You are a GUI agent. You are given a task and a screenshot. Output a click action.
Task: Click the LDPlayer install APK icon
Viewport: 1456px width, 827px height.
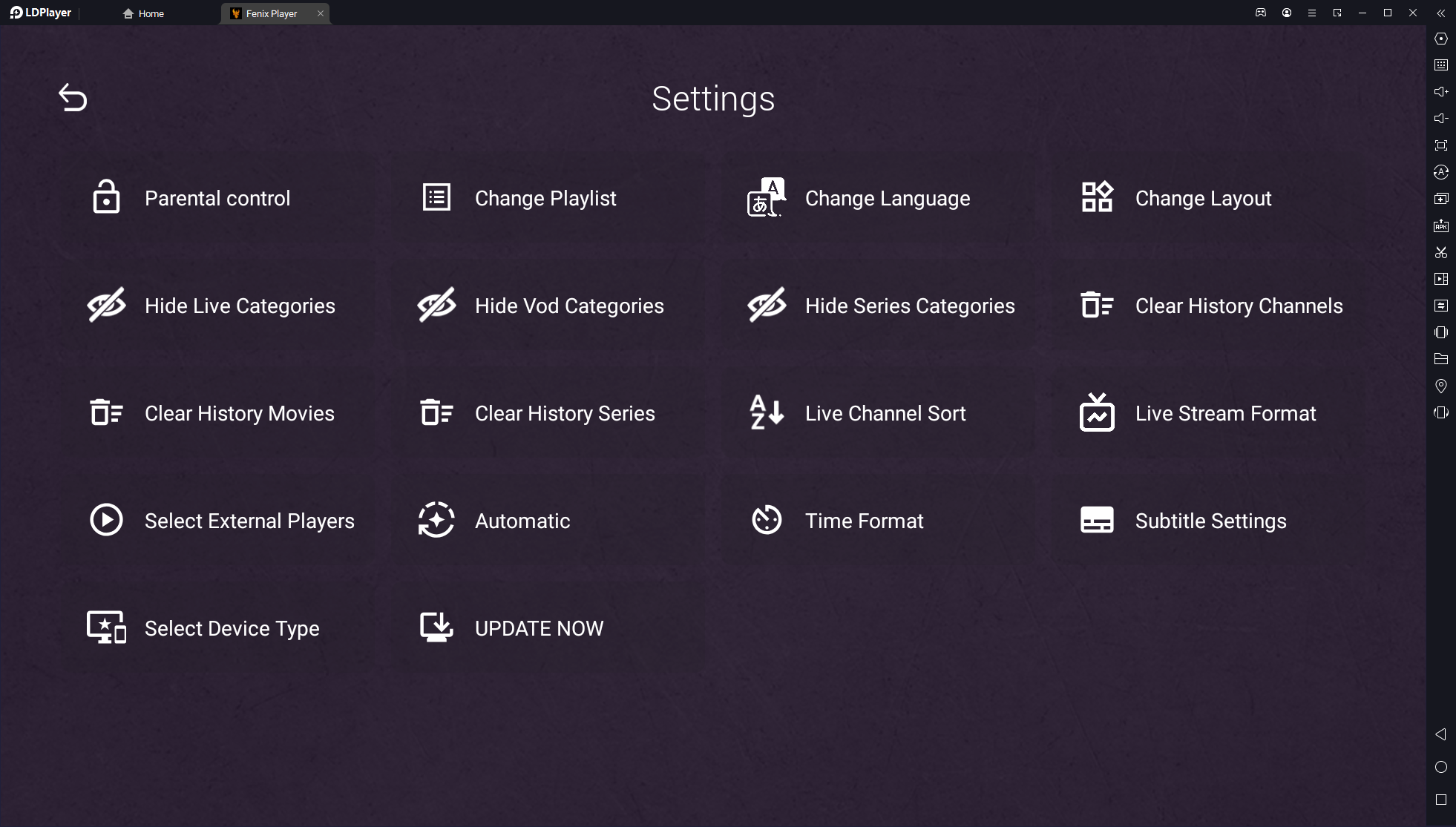point(1441,225)
